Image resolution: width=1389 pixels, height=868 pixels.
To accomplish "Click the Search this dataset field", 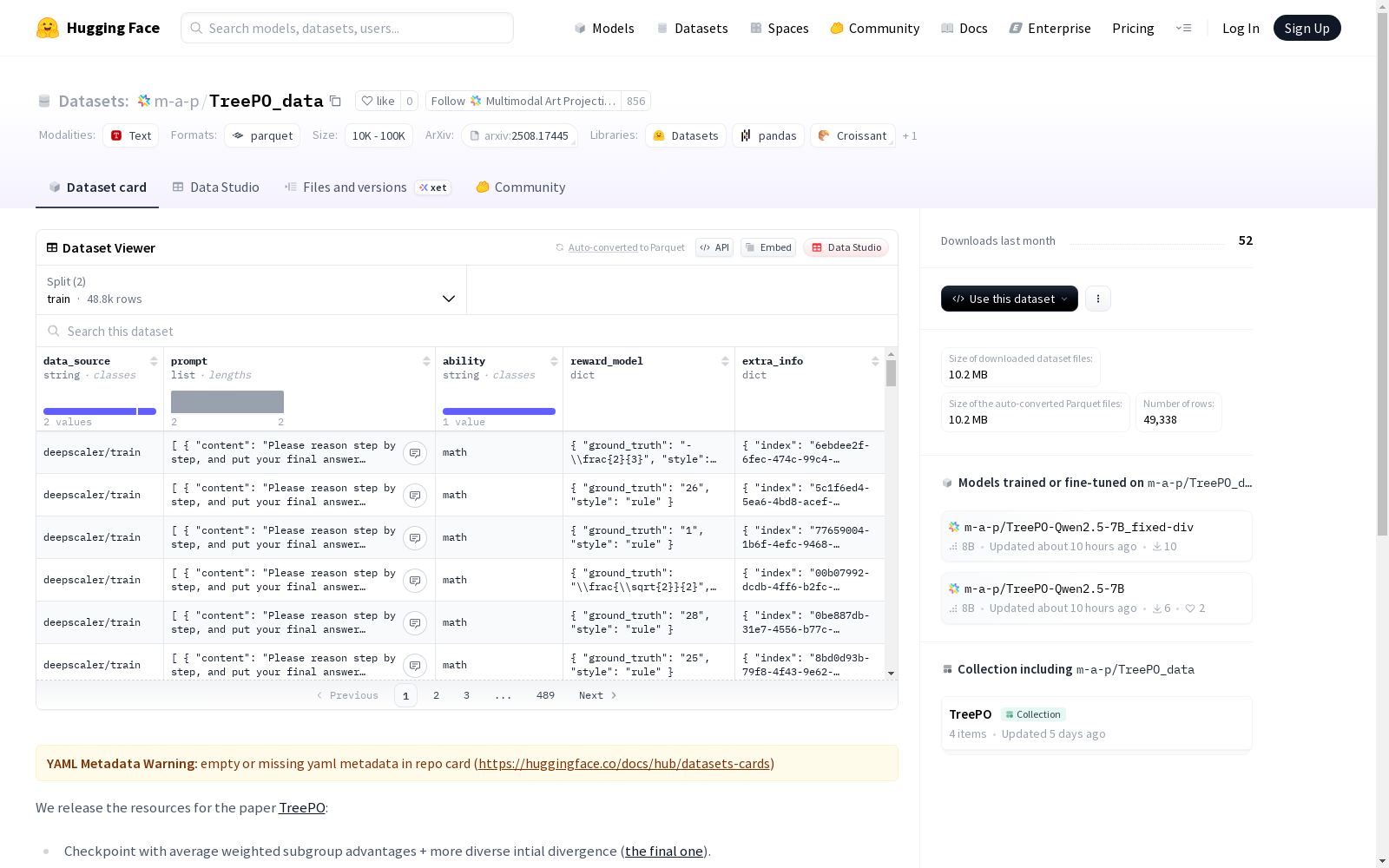I will point(467,331).
